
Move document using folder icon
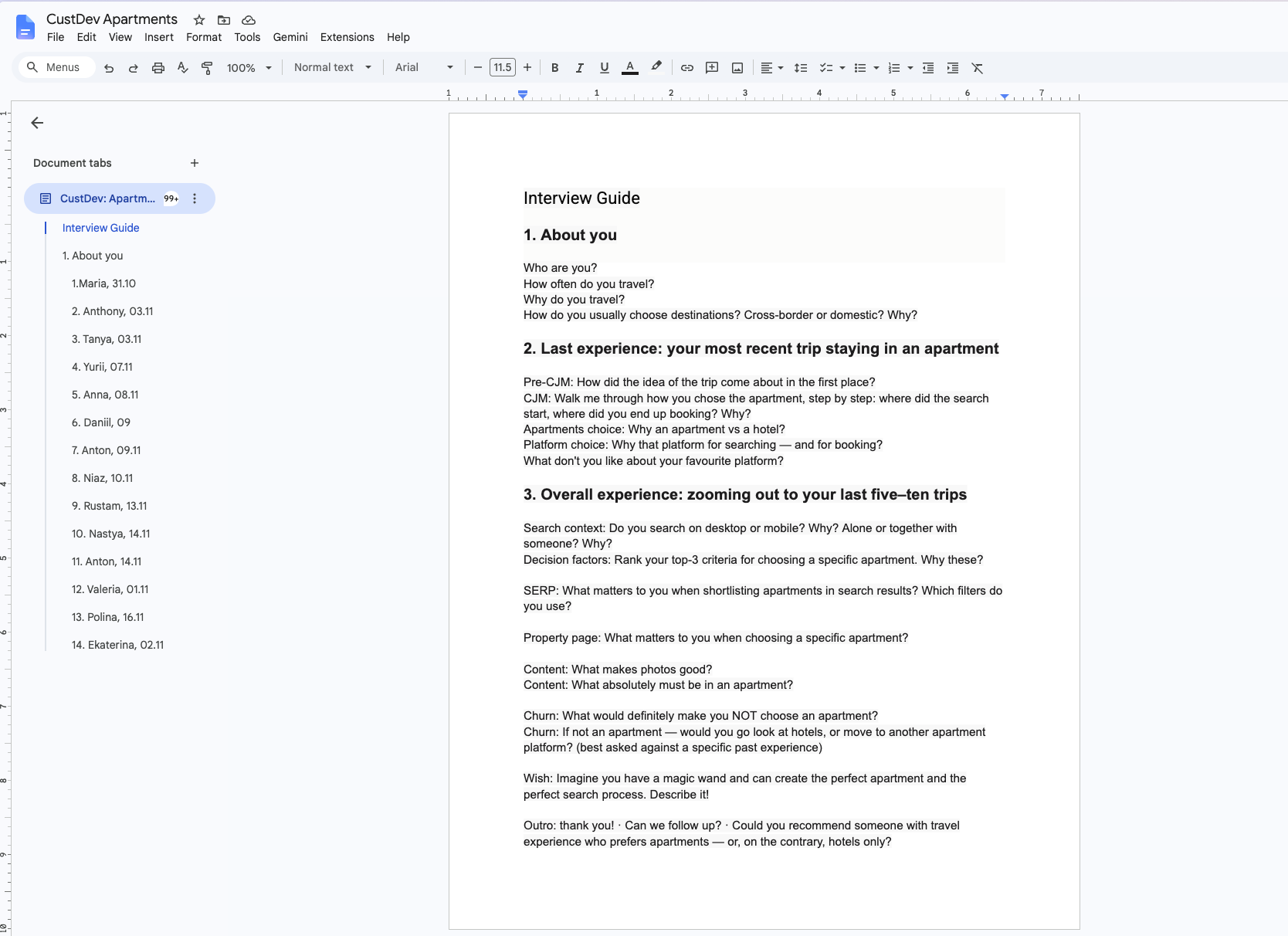pos(224,20)
